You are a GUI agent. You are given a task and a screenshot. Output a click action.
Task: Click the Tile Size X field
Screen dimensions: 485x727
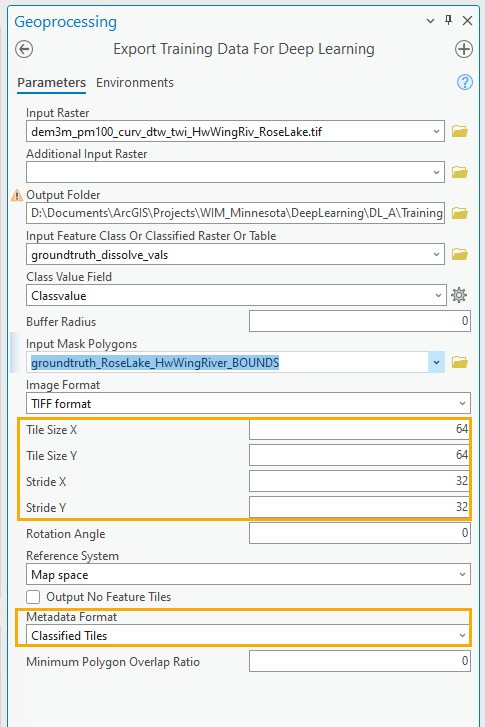[360, 429]
